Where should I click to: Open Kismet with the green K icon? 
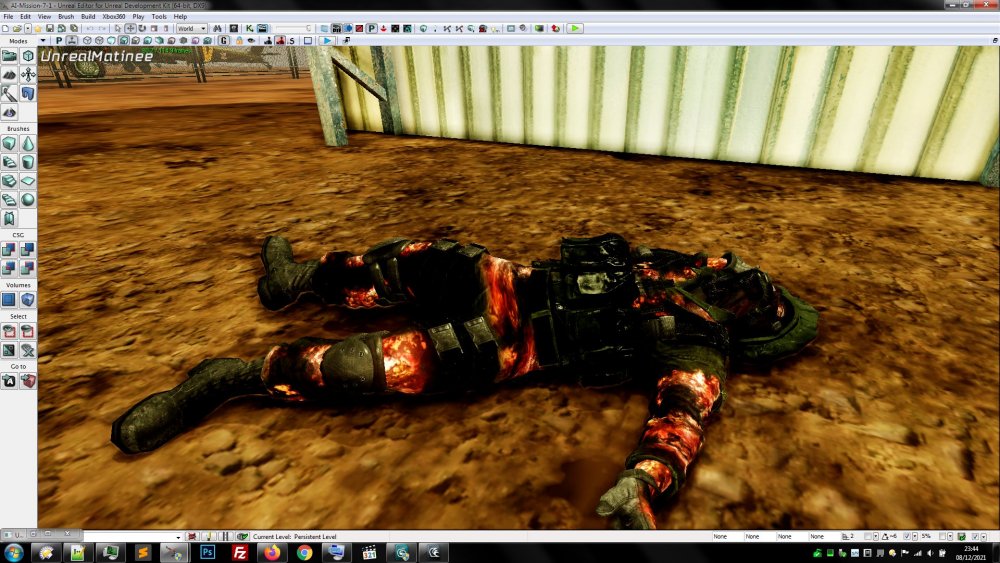pyautogui.click(x=248, y=28)
